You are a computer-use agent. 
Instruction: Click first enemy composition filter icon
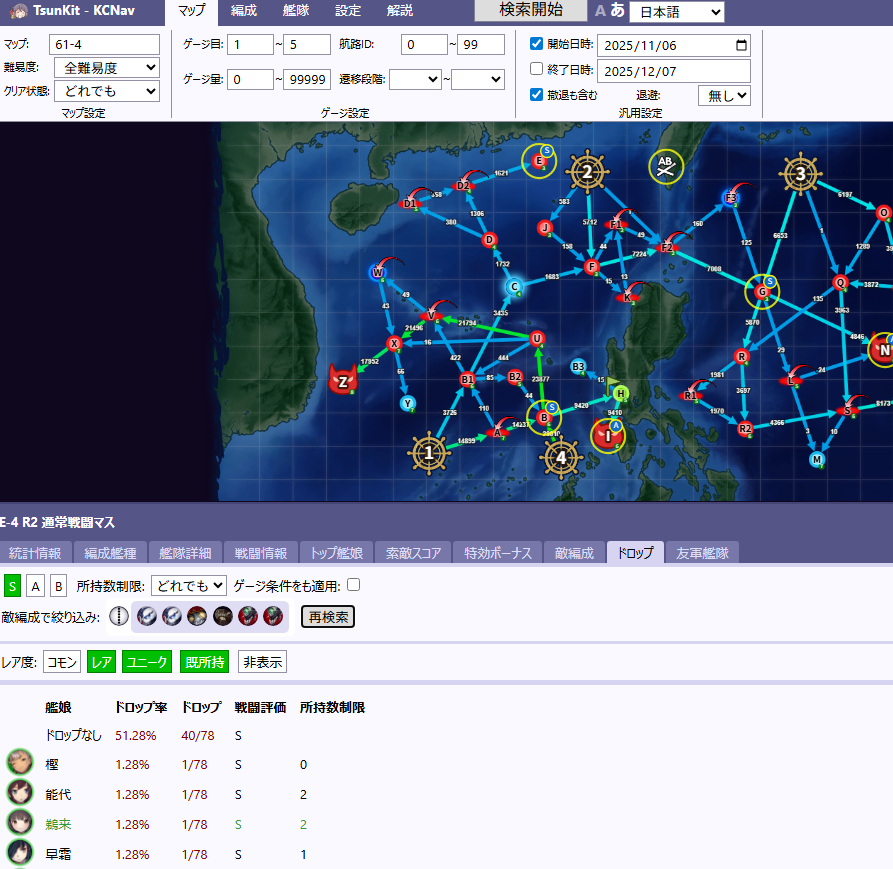(x=147, y=616)
